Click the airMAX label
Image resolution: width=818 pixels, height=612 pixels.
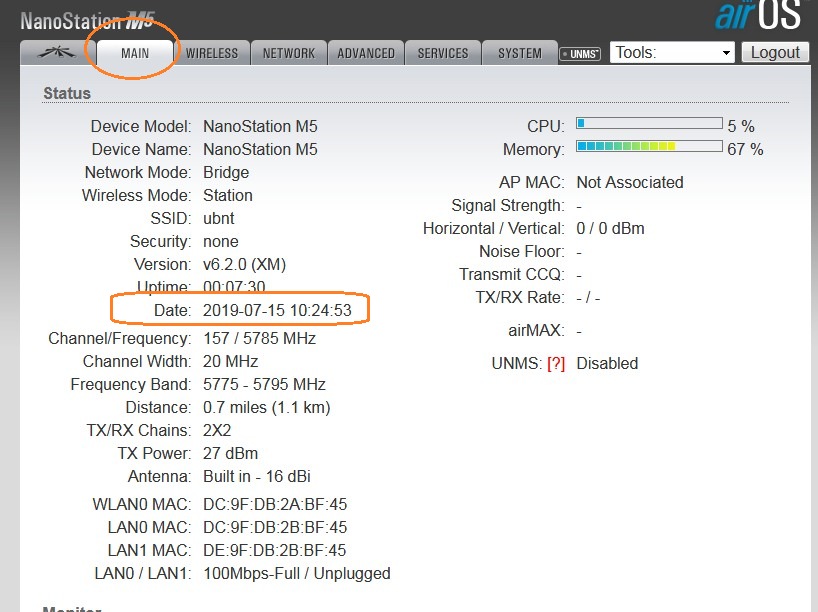point(536,330)
